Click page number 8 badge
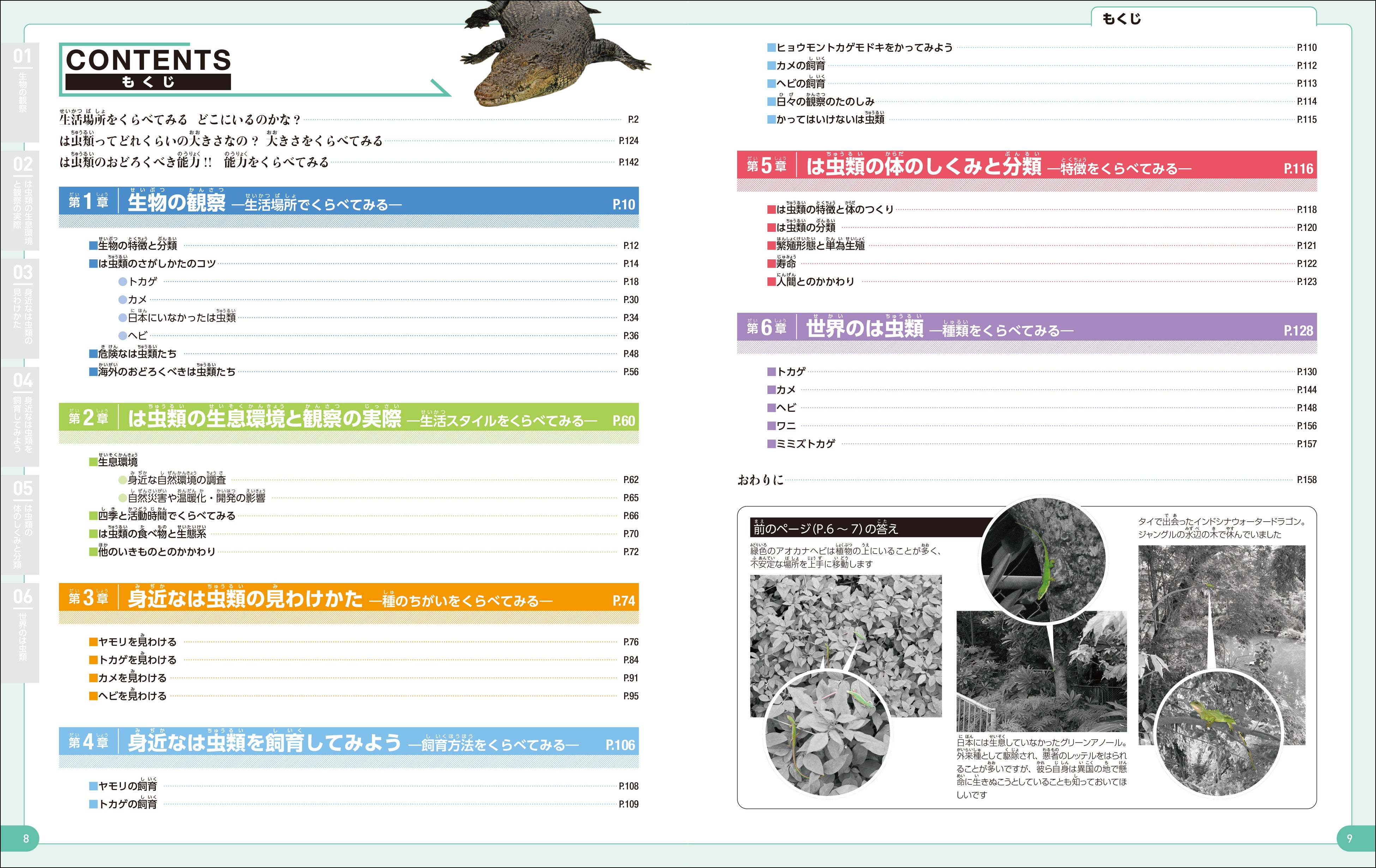Screen dimensions: 1376x868 click(x=26, y=838)
